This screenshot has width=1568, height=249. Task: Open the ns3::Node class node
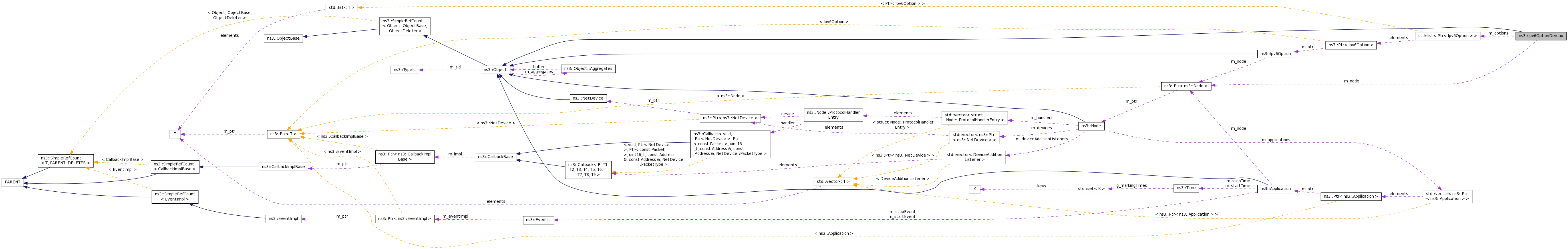click(1091, 126)
